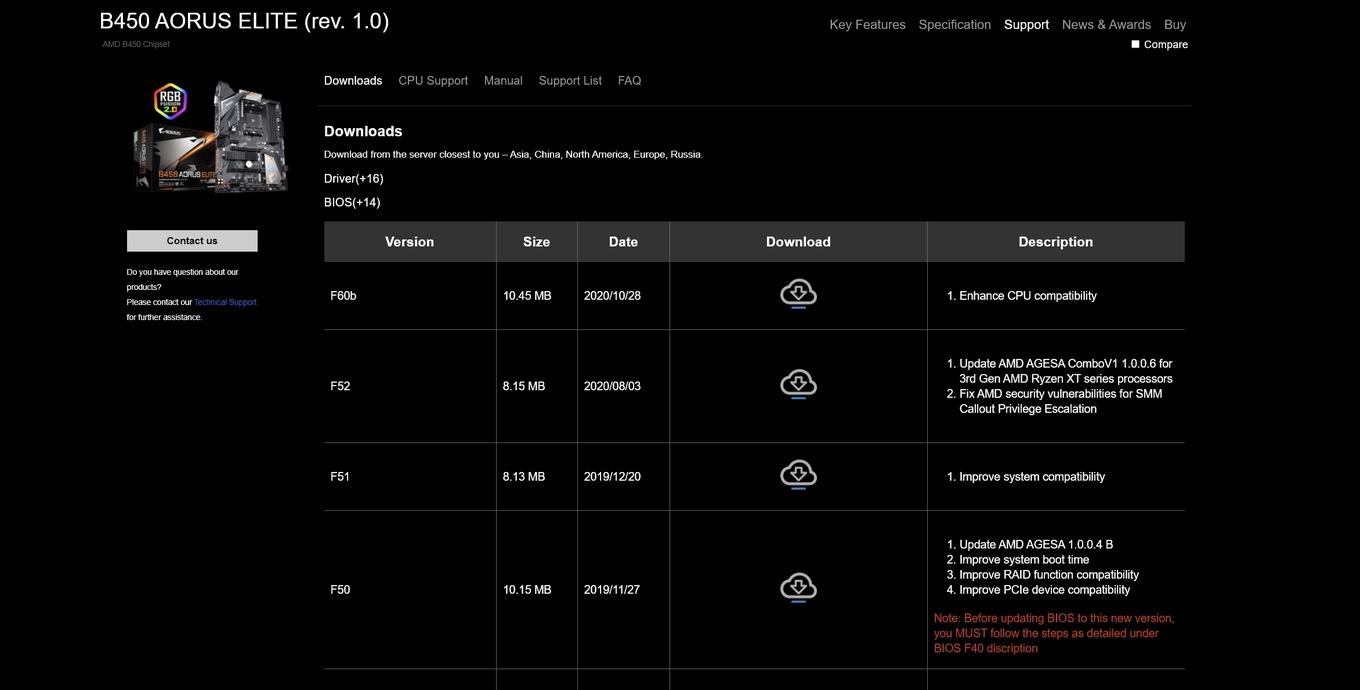Image resolution: width=1360 pixels, height=690 pixels.
Task: Click the Downloads section heading
Action: tap(363, 131)
